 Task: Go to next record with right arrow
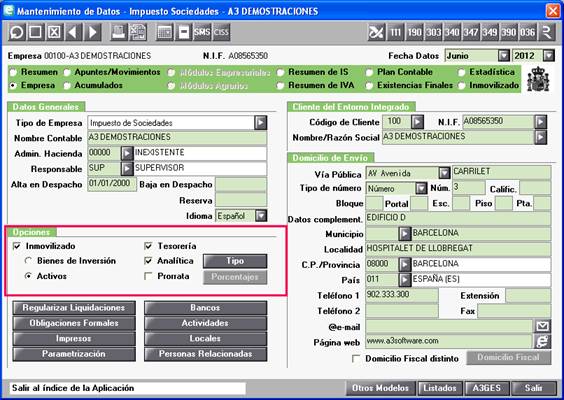[92, 32]
